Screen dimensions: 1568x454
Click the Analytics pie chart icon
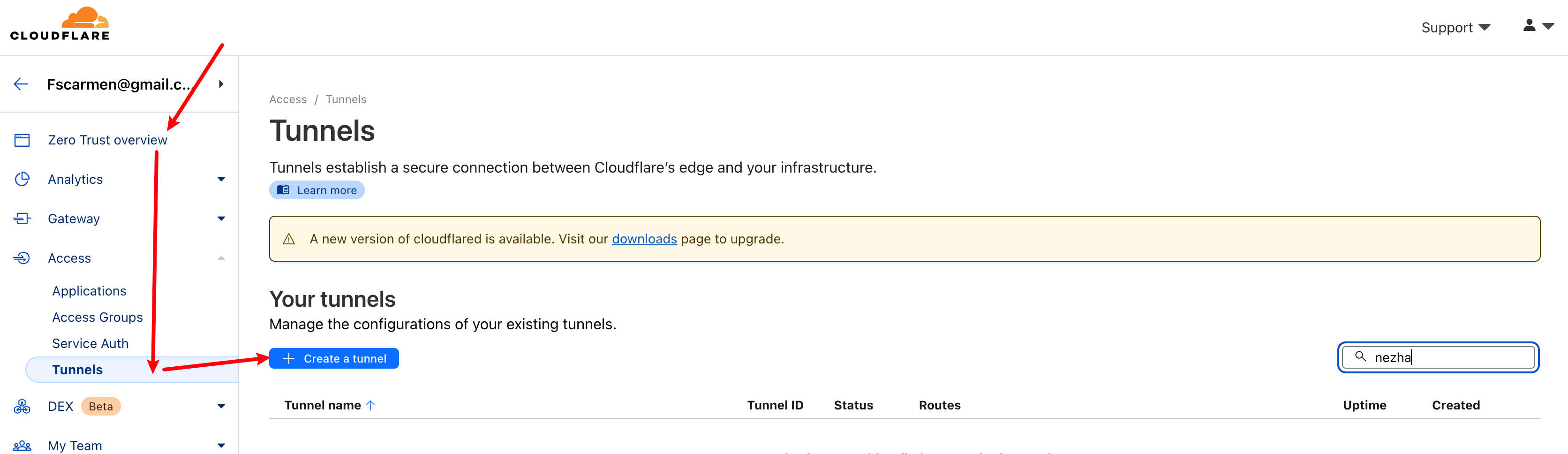tap(22, 179)
